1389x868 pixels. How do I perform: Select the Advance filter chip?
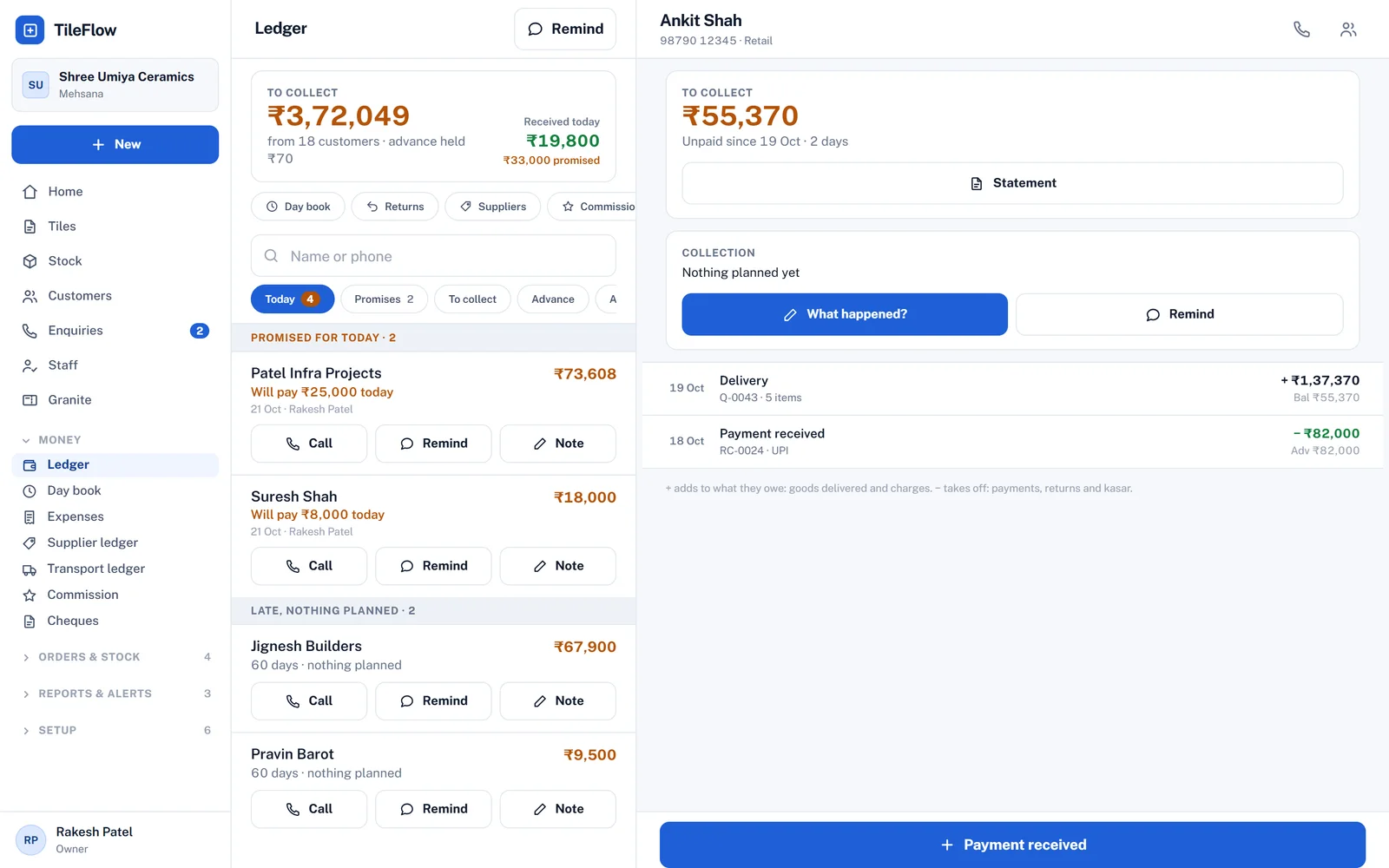click(x=553, y=299)
